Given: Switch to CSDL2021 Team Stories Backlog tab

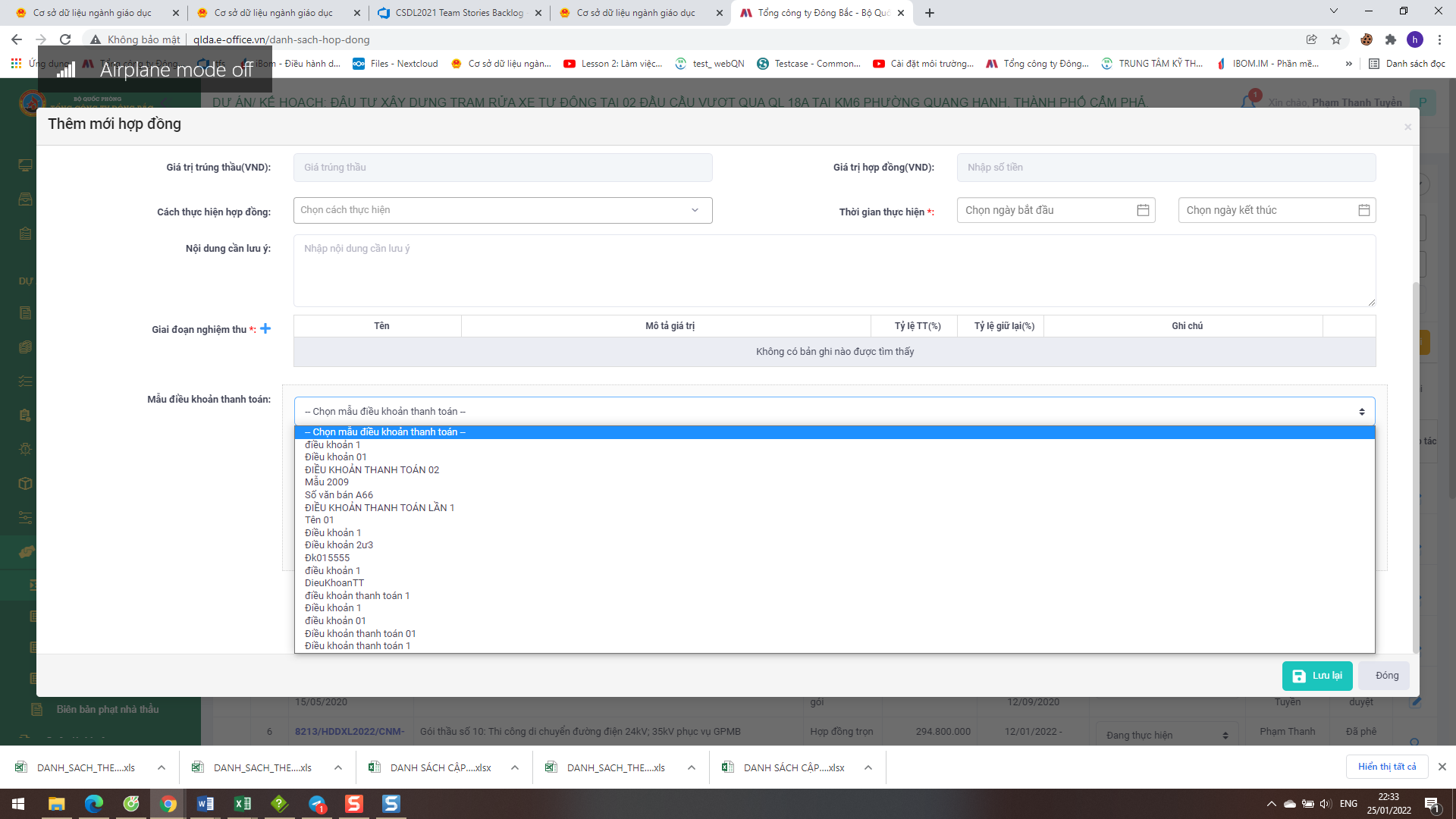Looking at the screenshot, I should pos(459,13).
